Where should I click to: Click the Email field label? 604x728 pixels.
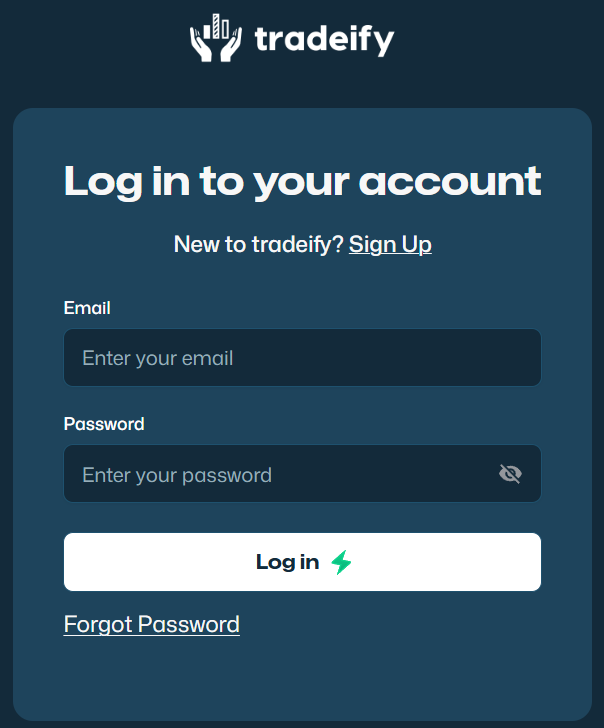[87, 308]
